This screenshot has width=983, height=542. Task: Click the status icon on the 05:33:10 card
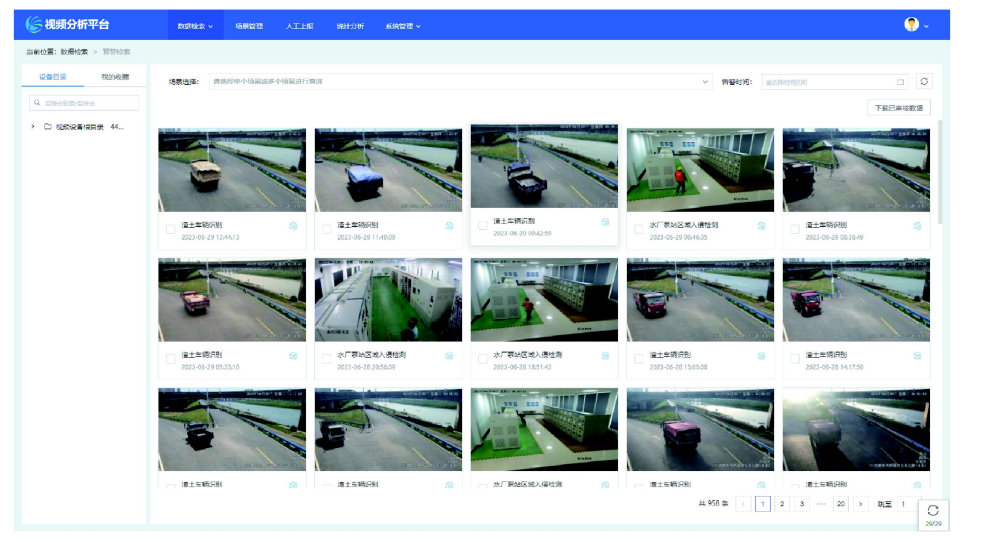[x=293, y=356]
